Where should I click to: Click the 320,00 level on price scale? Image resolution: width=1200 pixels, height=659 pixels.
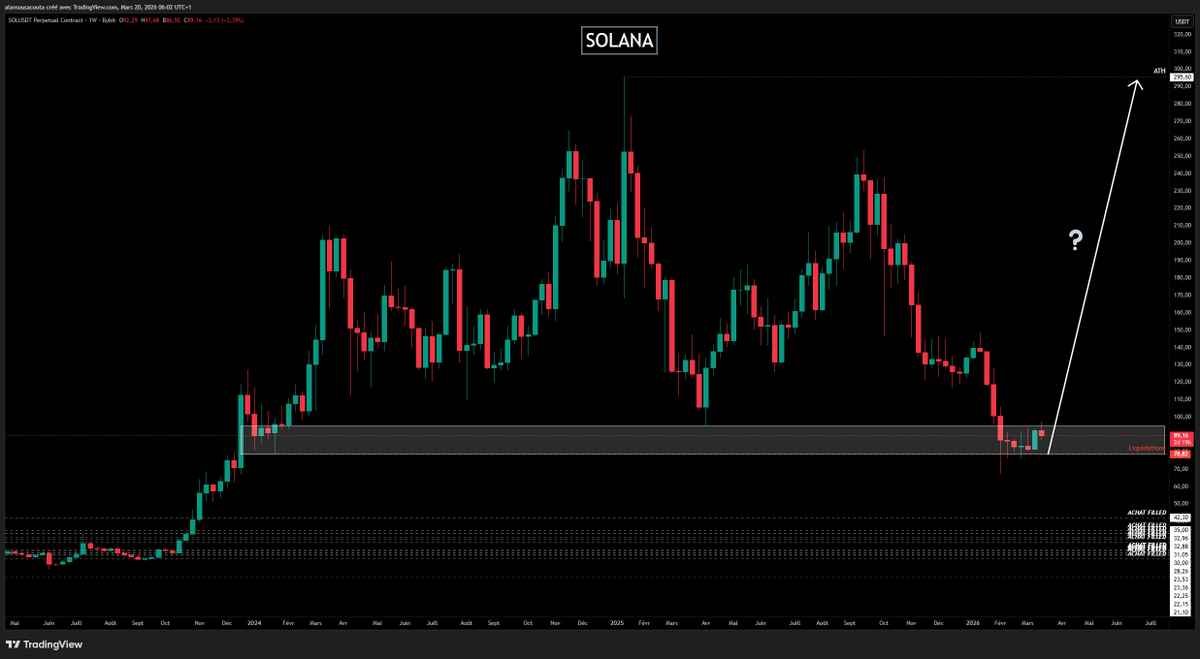pyautogui.click(x=1180, y=33)
